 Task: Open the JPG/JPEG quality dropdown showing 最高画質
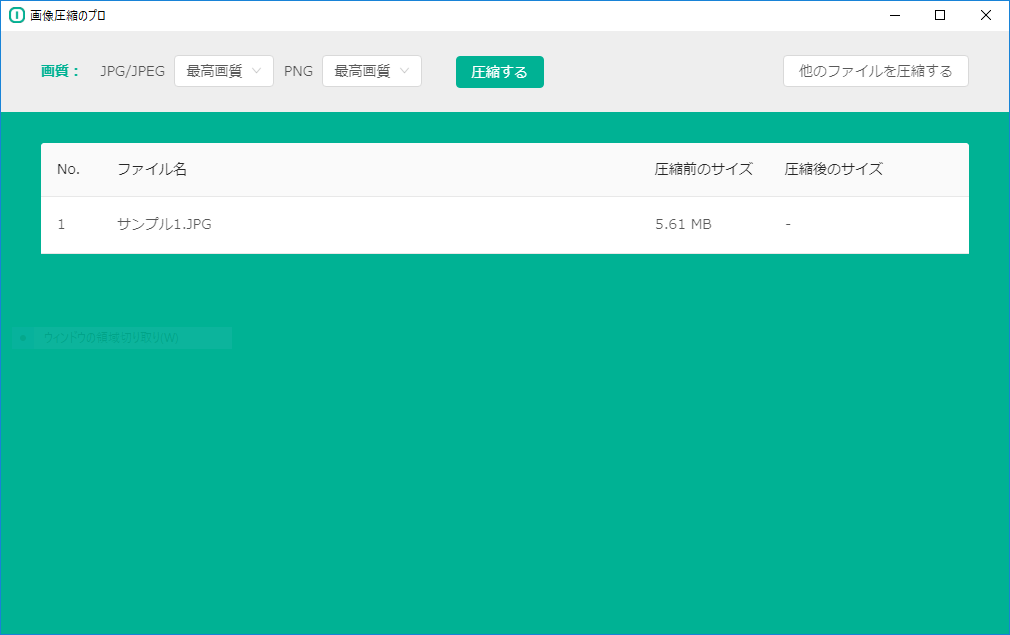pos(216,71)
